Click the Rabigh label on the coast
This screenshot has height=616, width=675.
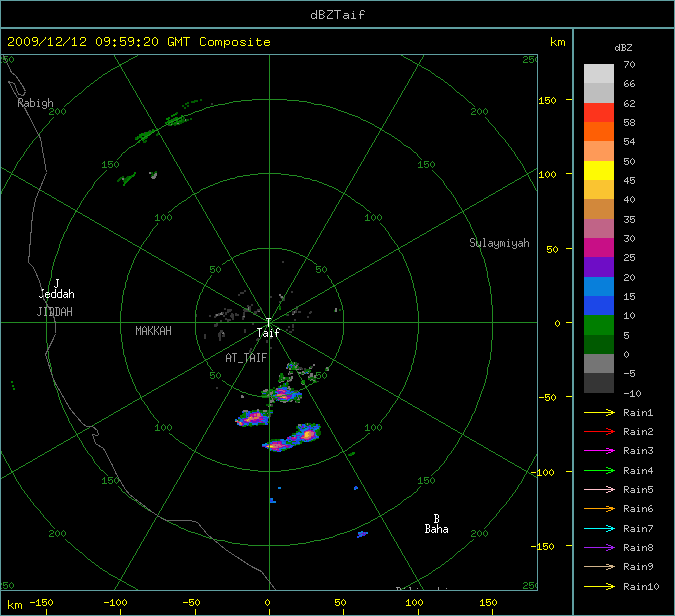(35, 103)
